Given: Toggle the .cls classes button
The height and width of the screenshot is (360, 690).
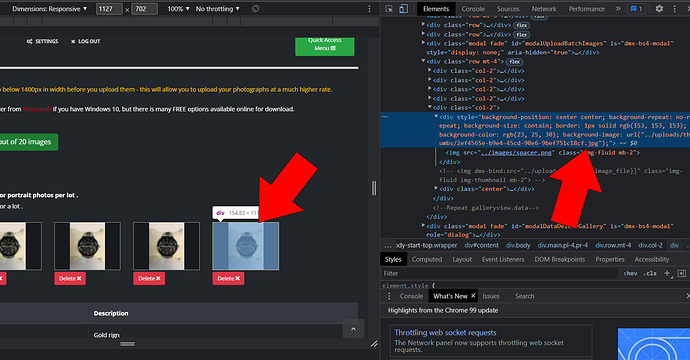Looking at the screenshot, I should 650,273.
